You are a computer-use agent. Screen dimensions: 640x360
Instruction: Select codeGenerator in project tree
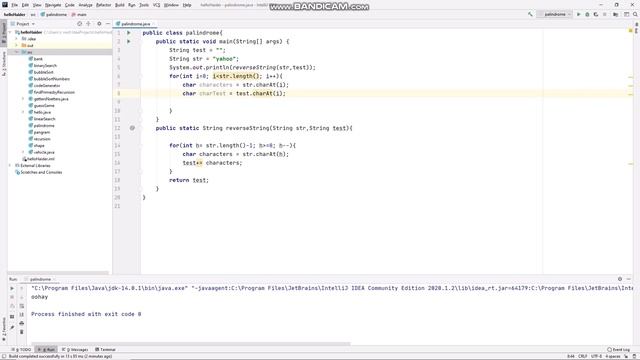point(47,85)
